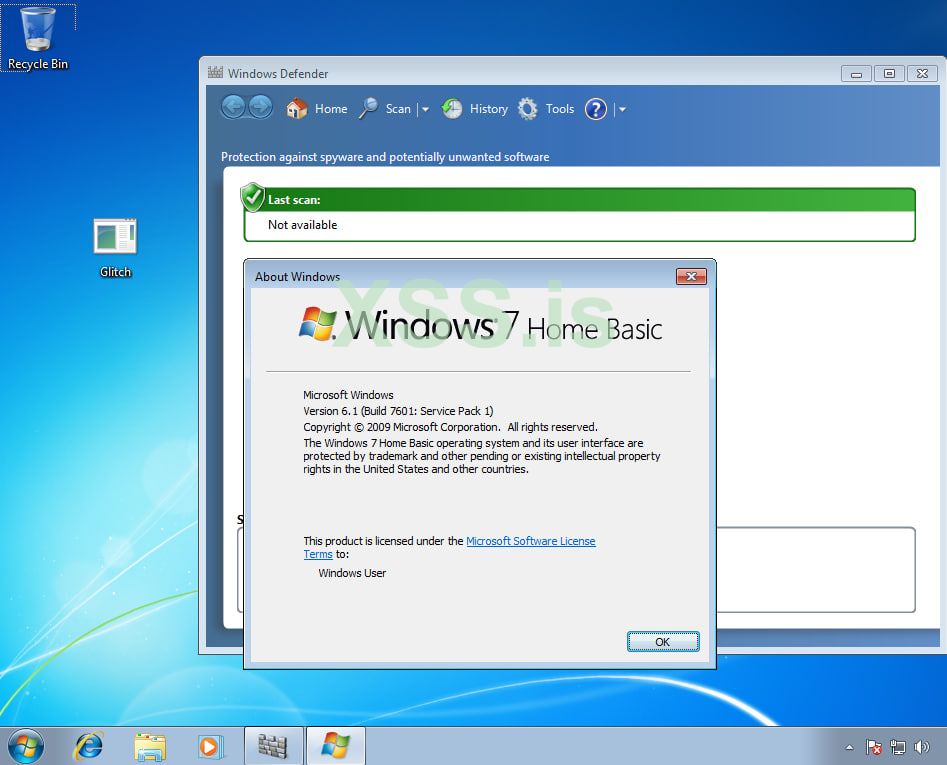Click the Terms link
The width and height of the screenshot is (947, 765).
(318, 554)
